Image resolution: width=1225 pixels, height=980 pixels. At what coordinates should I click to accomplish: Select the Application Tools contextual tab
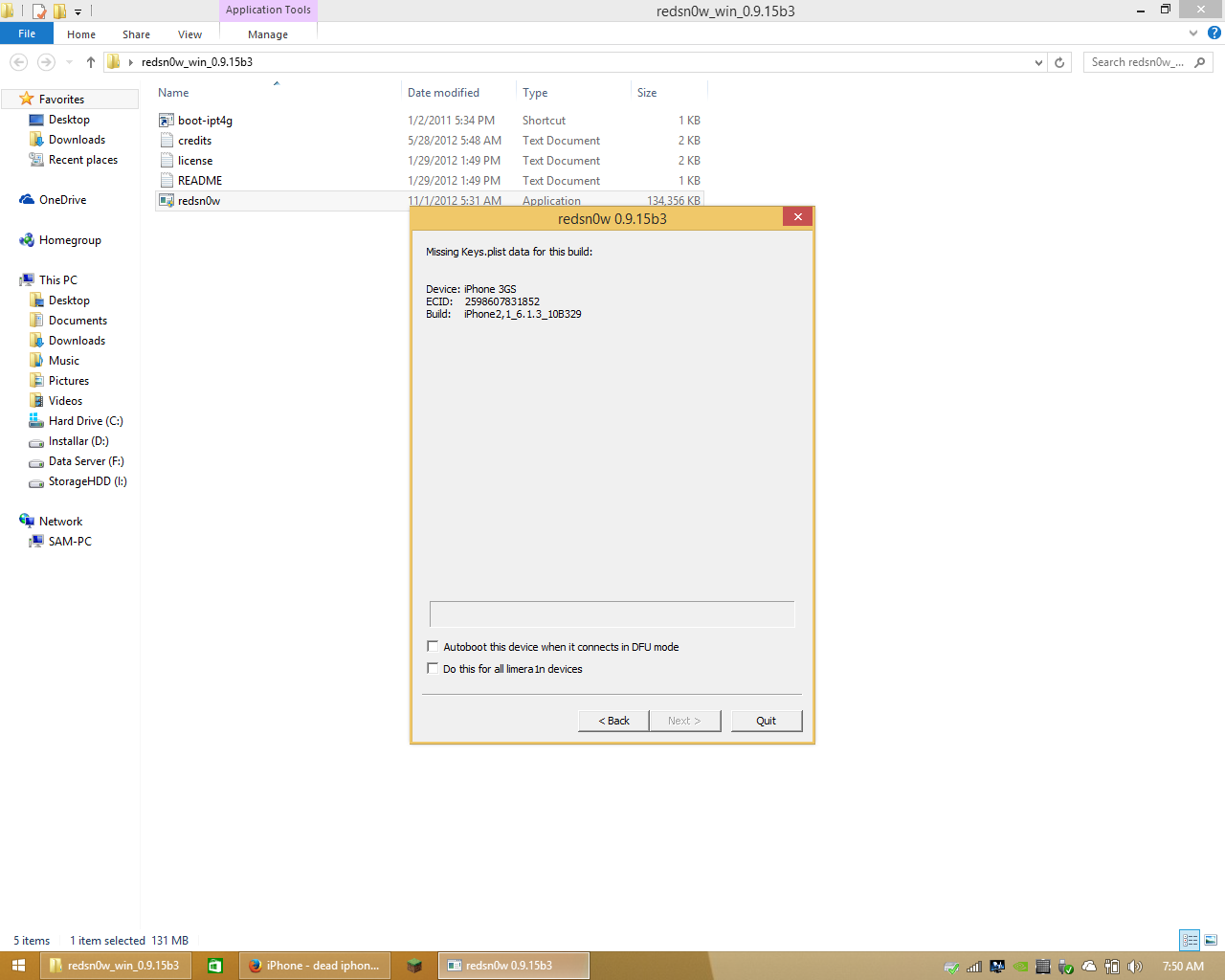point(268,11)
